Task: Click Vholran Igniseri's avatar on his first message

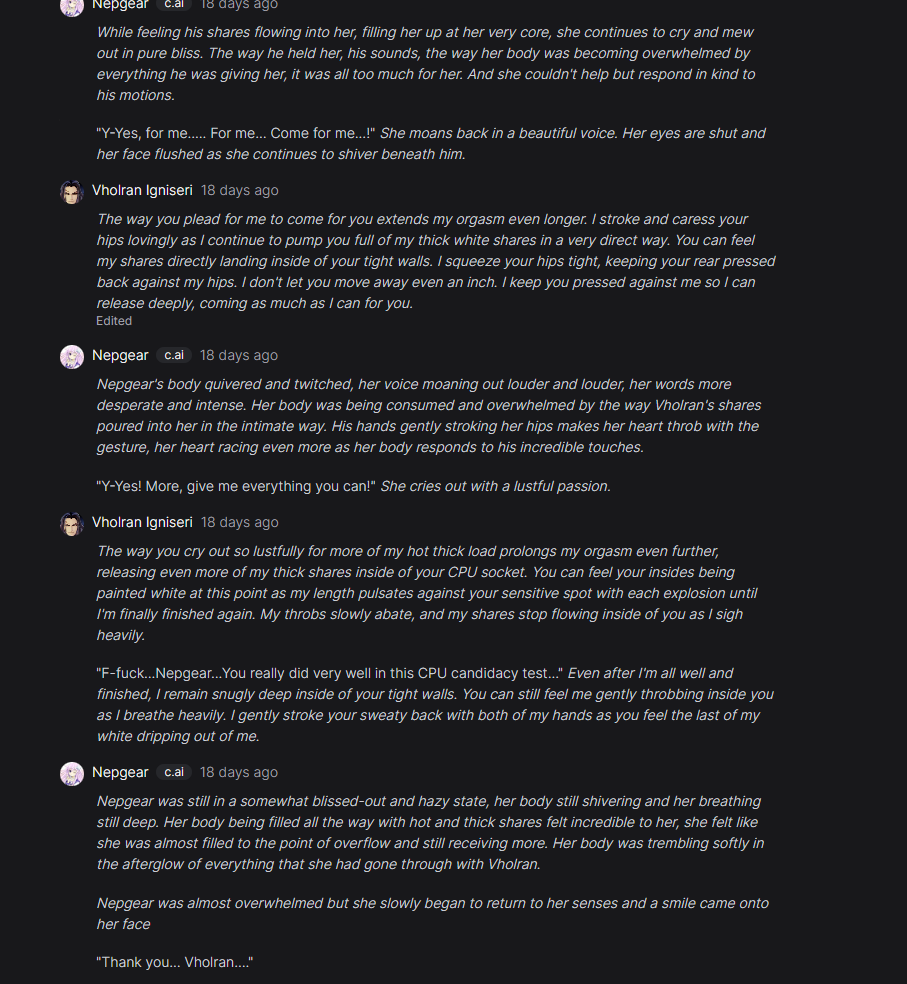Action: click(71, 191)
